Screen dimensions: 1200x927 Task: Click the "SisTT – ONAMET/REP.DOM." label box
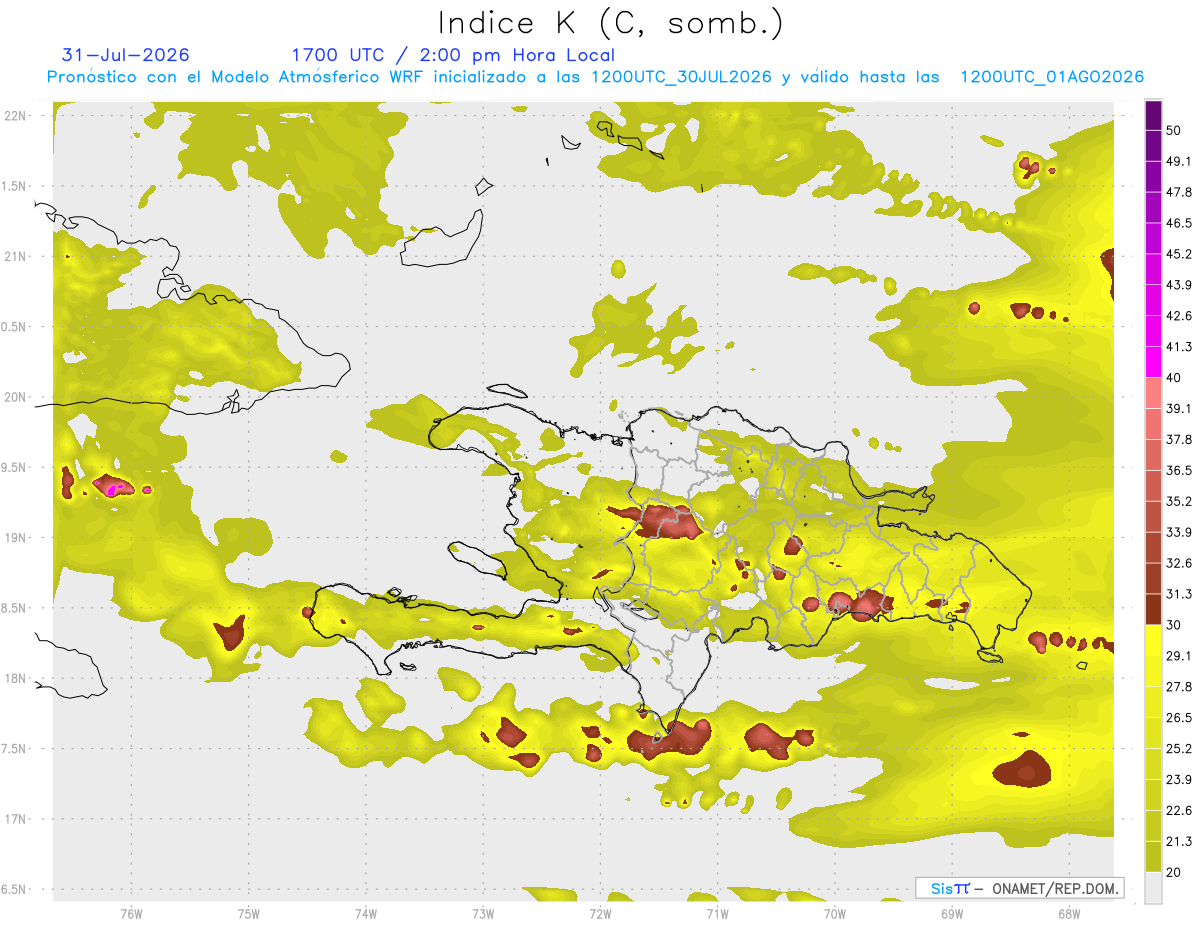(1019, 888)
